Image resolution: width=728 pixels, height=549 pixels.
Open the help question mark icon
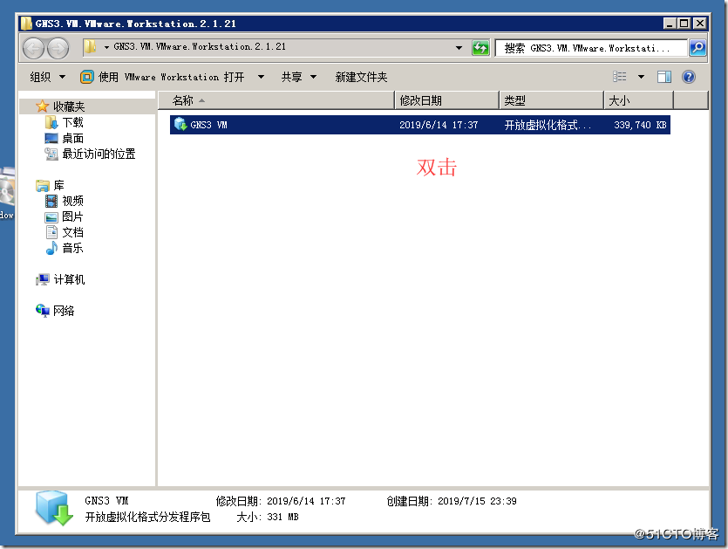(689, 77)
